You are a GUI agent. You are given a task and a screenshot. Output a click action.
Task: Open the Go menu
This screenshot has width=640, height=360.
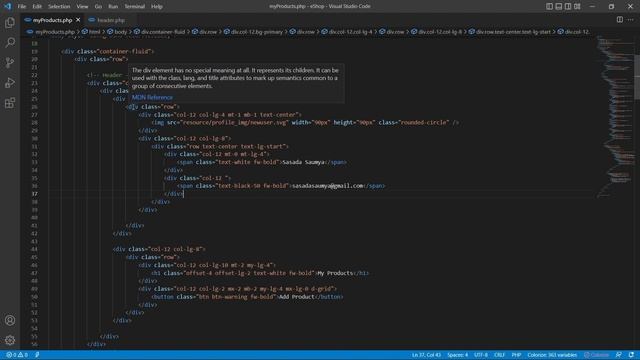[98, 6]
